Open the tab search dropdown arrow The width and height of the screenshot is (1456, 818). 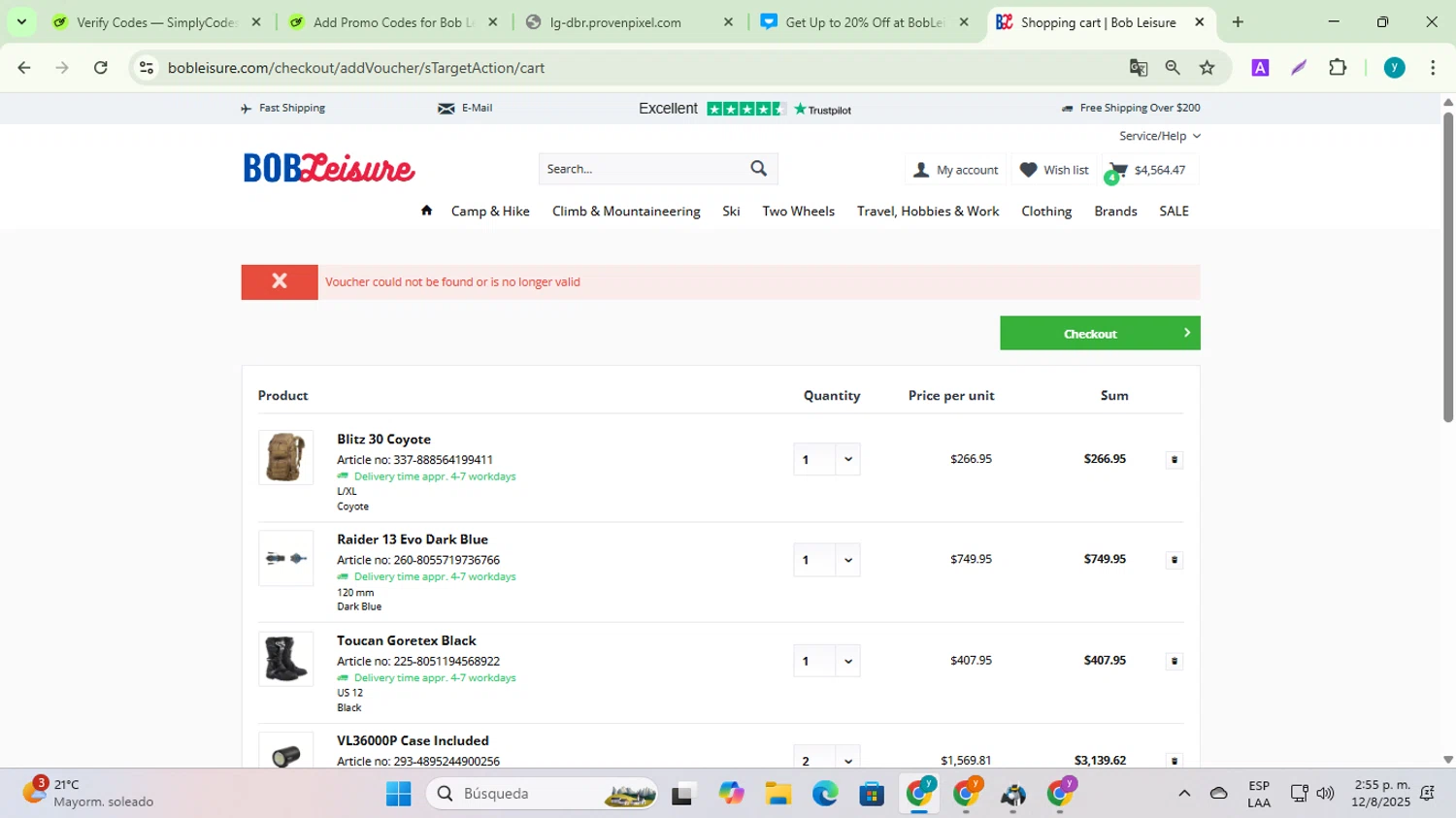21,22
